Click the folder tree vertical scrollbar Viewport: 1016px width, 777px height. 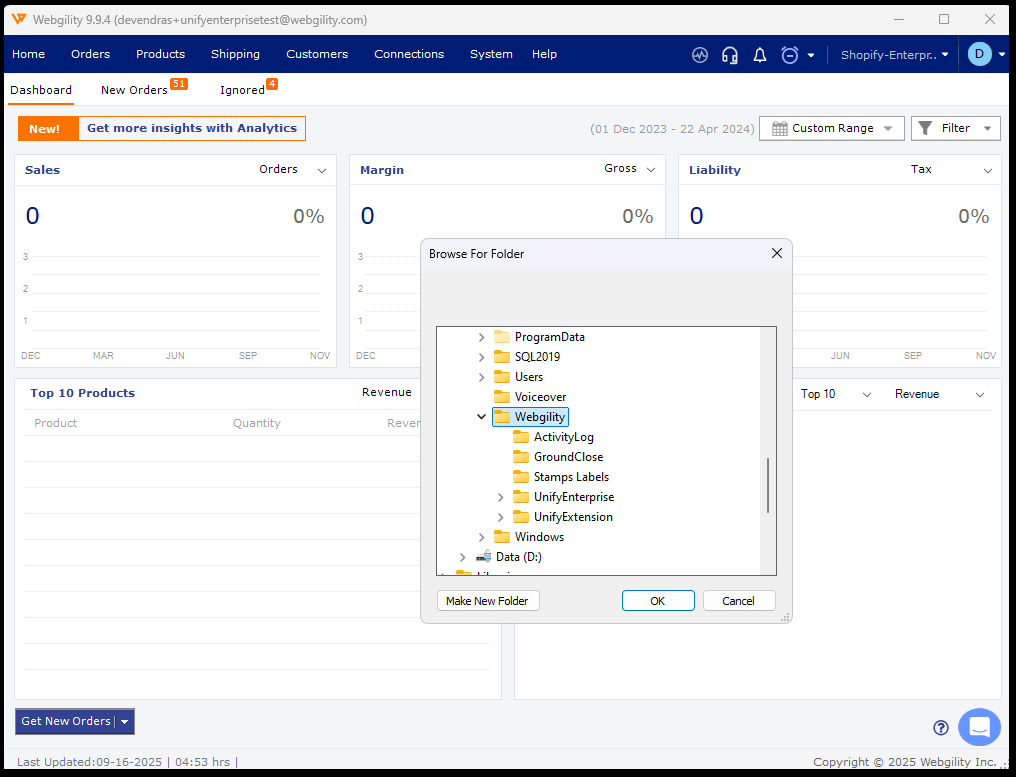click(x=768, y=485)
